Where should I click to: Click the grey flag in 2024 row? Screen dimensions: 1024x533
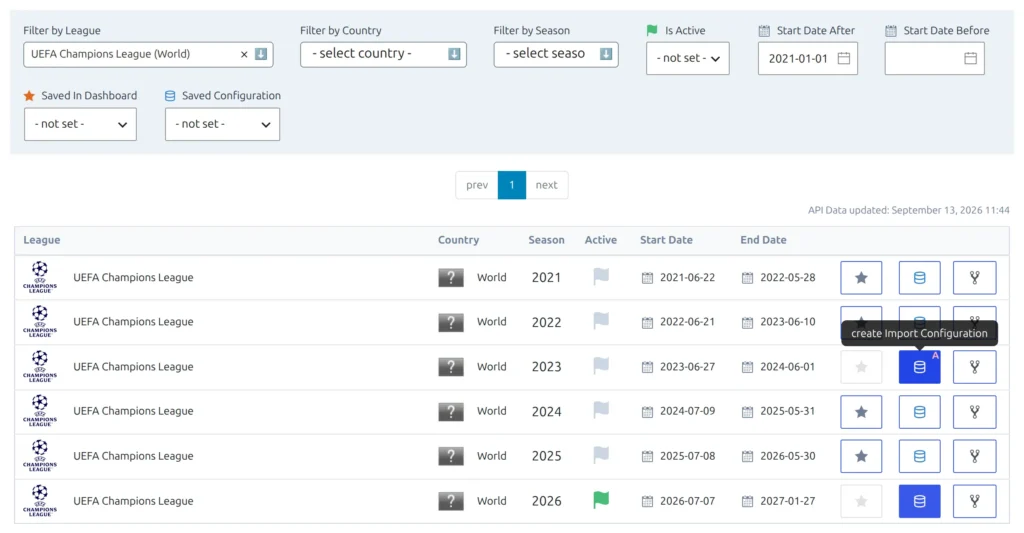tap(601, 410)
